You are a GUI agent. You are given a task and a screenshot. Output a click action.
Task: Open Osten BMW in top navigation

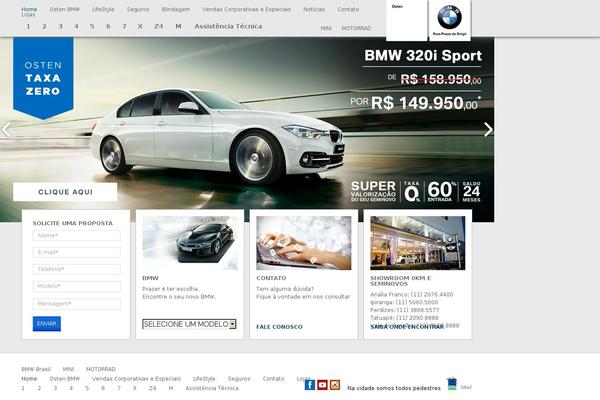65,9
